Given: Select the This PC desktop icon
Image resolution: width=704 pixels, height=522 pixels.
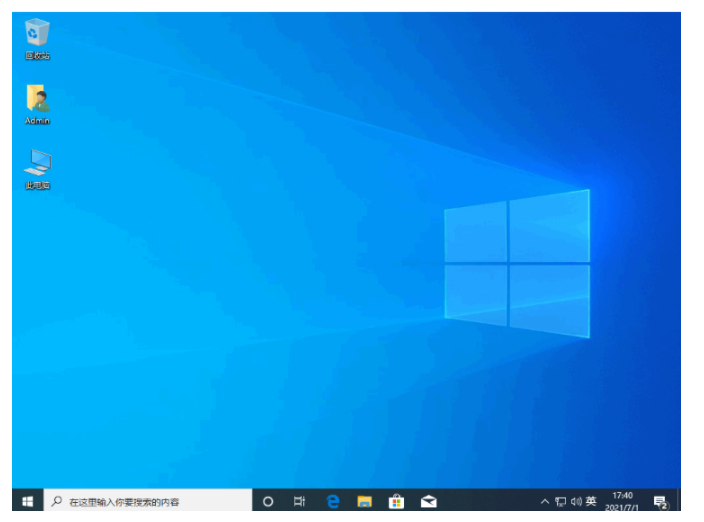Looking at the screenshot, I should click(x=37, y=164).
